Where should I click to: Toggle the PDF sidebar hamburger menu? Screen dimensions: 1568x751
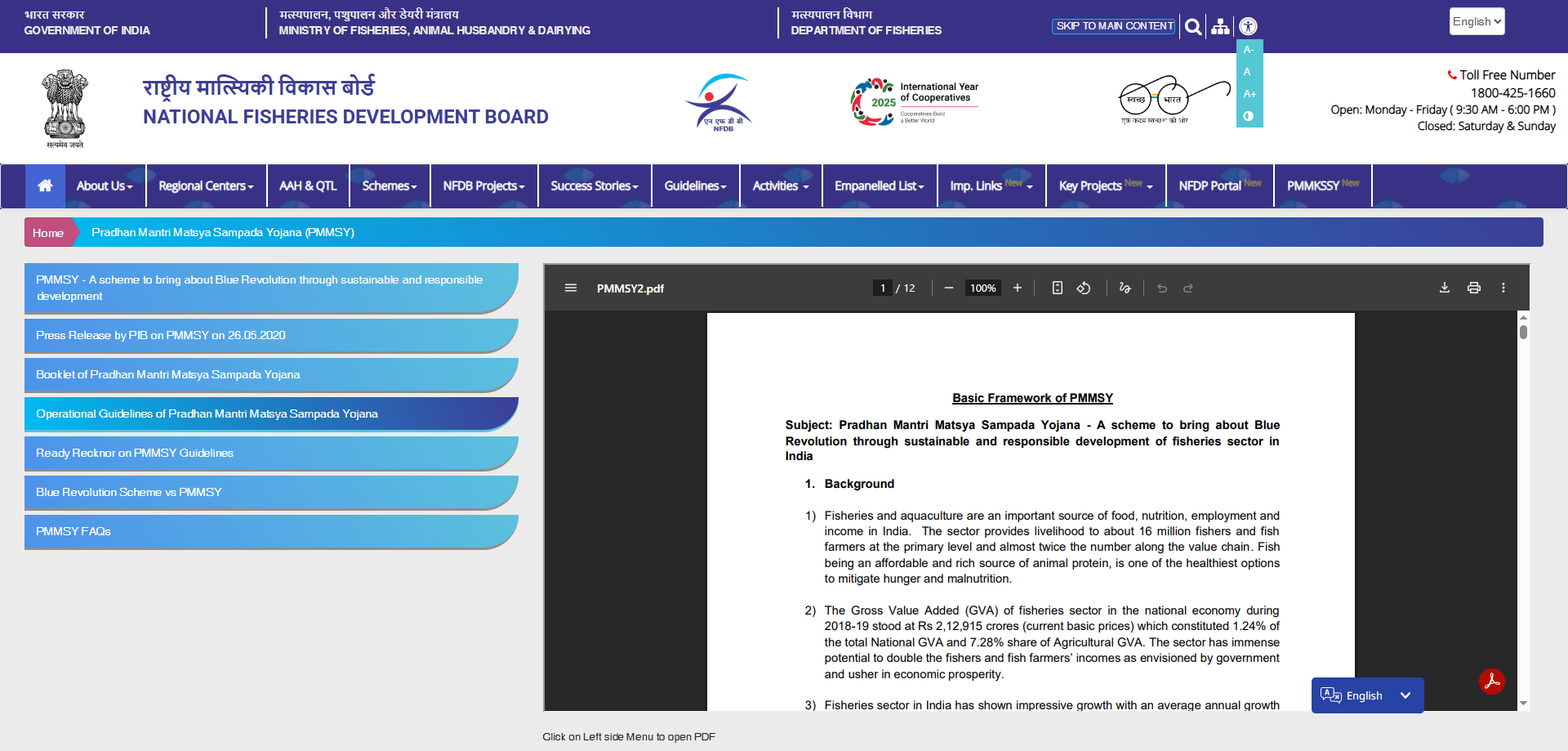pyautogui.click(x=571, y=288)
